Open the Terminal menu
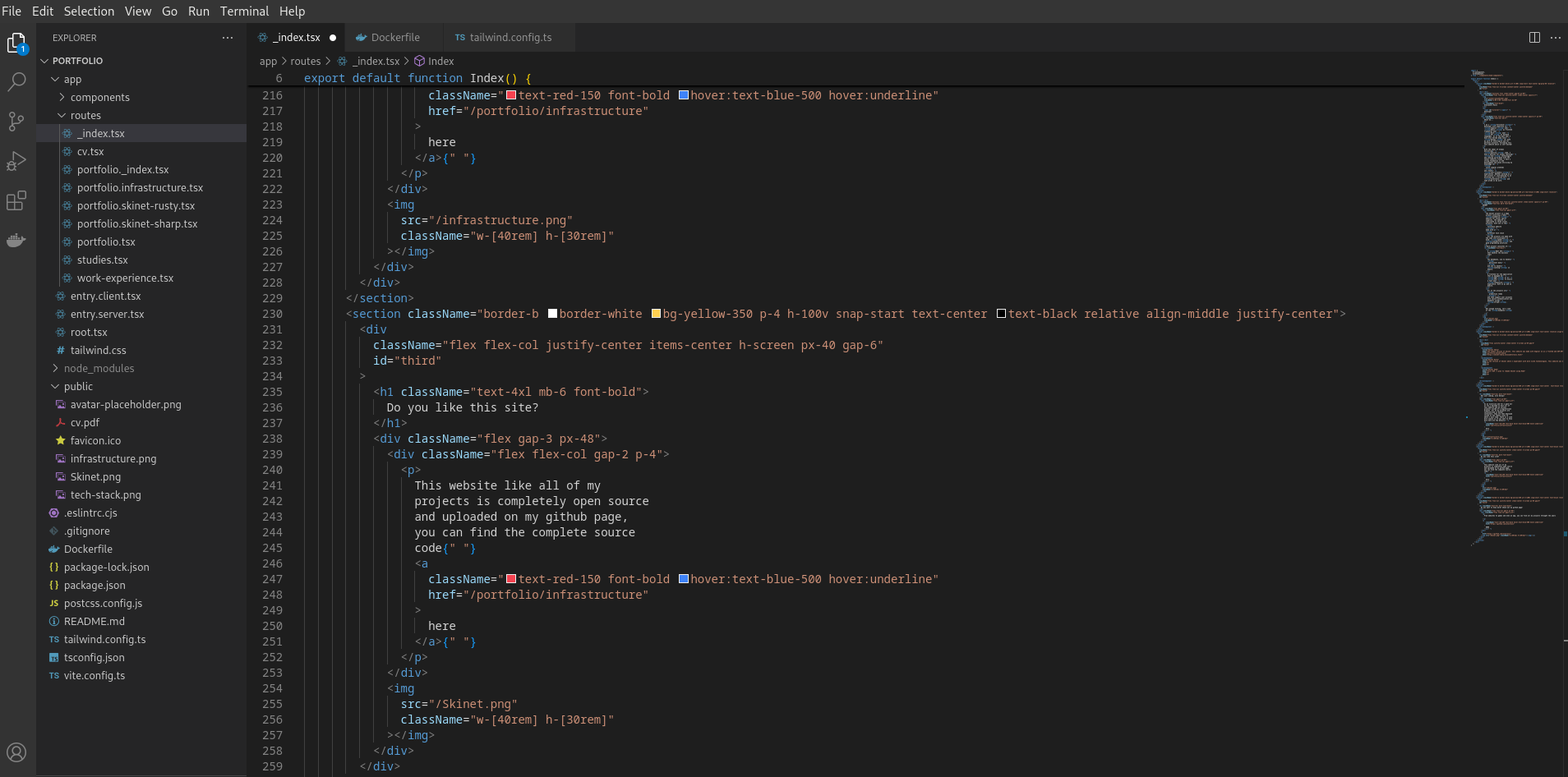This screenshot has height=777, width=1568. click(244, 11)
